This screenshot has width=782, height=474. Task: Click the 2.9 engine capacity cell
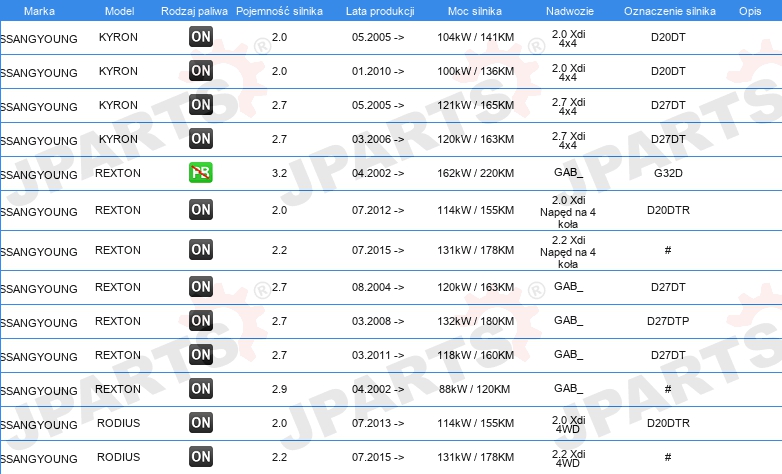pyautogui.click(x=279, y=389)
